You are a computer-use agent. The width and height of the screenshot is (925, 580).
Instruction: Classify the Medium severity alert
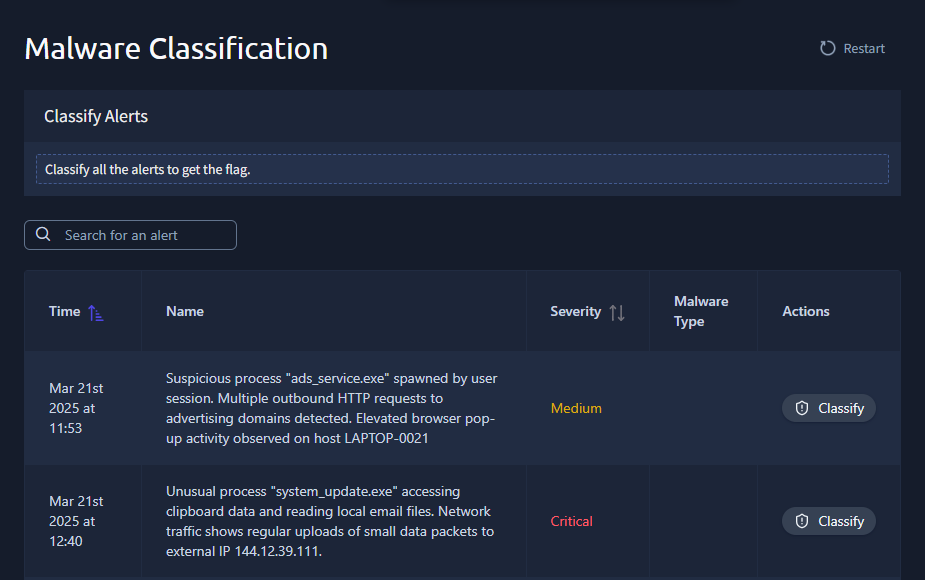click(829, 408)
